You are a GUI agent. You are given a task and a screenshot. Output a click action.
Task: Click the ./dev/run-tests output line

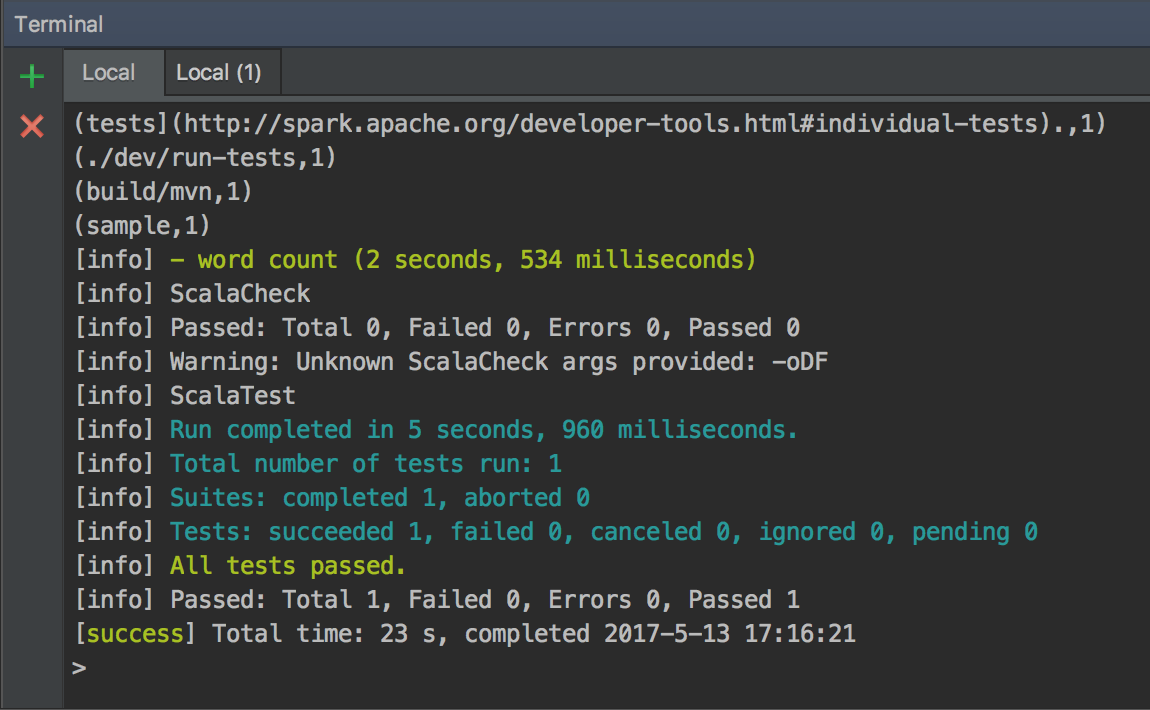click(204, 158)
